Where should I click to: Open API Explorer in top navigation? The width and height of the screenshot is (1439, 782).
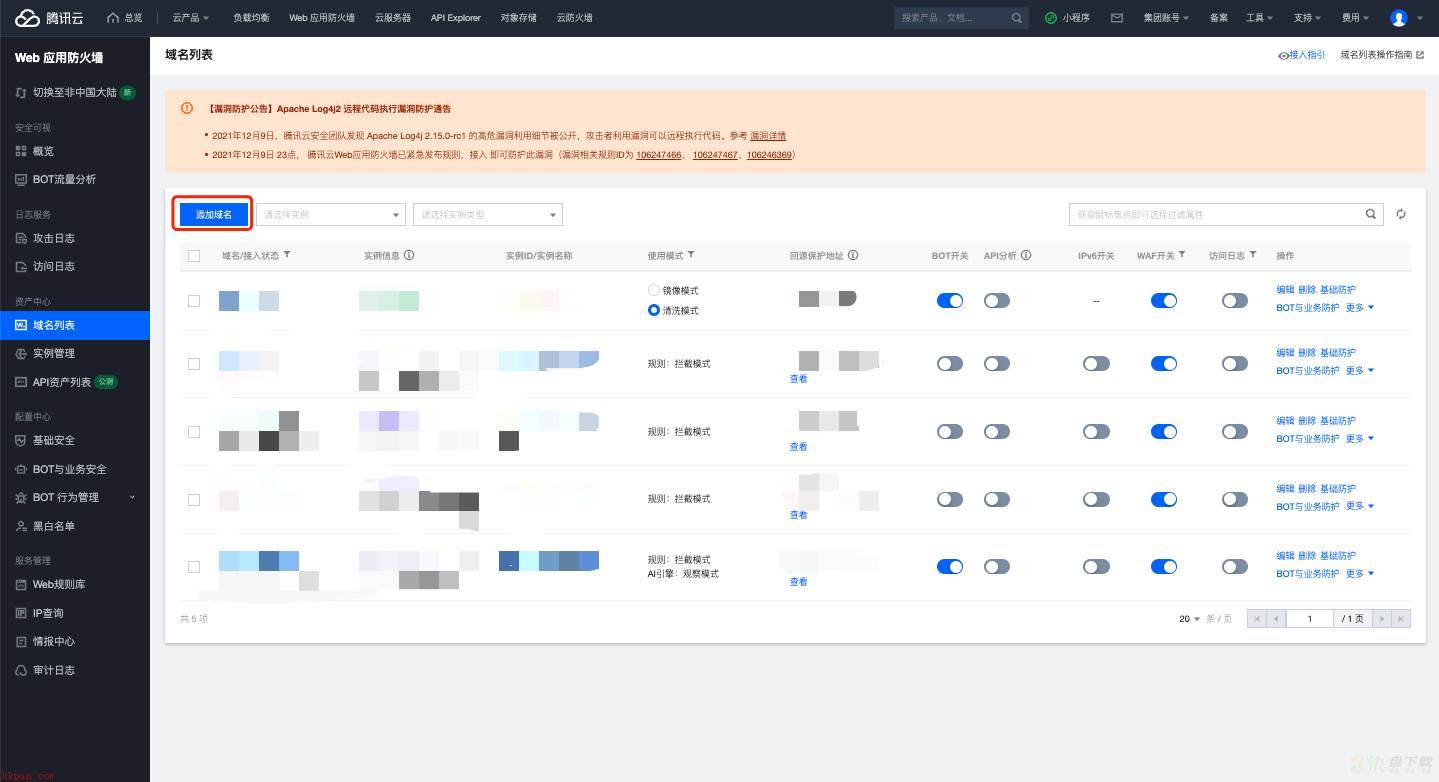tap(456, 18)
